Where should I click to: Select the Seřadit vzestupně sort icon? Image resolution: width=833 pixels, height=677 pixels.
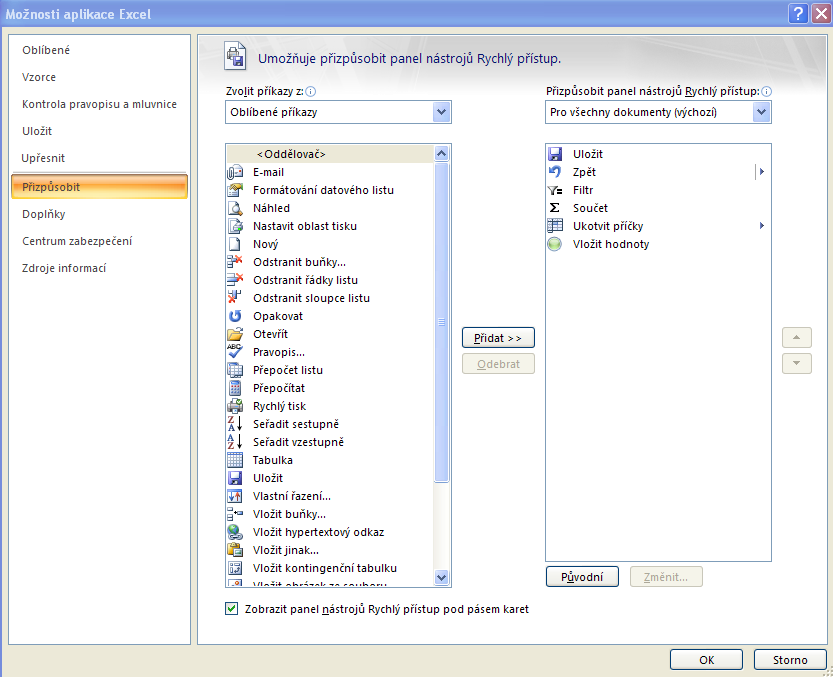(235, 442)
